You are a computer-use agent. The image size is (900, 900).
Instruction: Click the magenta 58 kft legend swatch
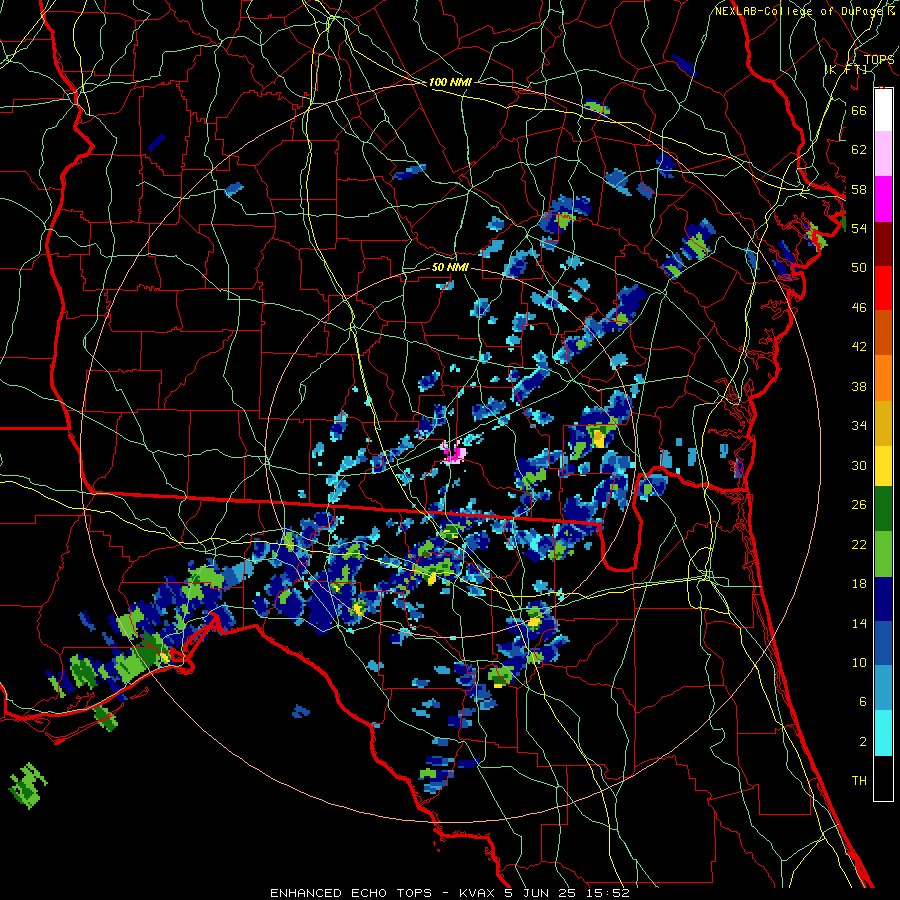point(883,199)
